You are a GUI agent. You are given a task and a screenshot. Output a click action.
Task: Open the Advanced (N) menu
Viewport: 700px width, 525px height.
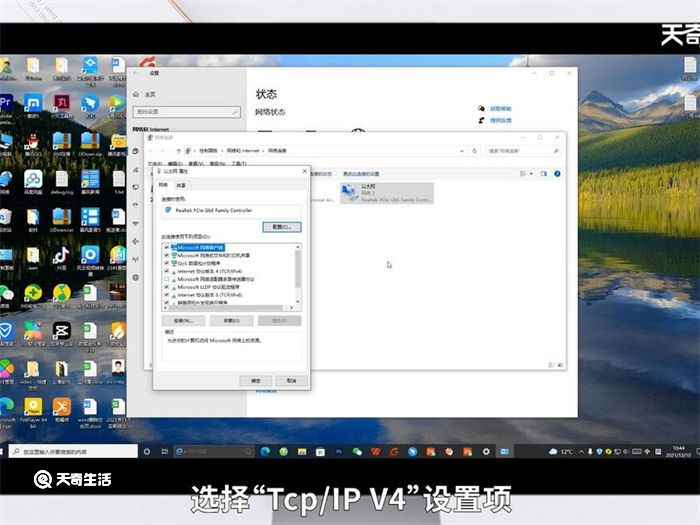(x=217, y=164)
